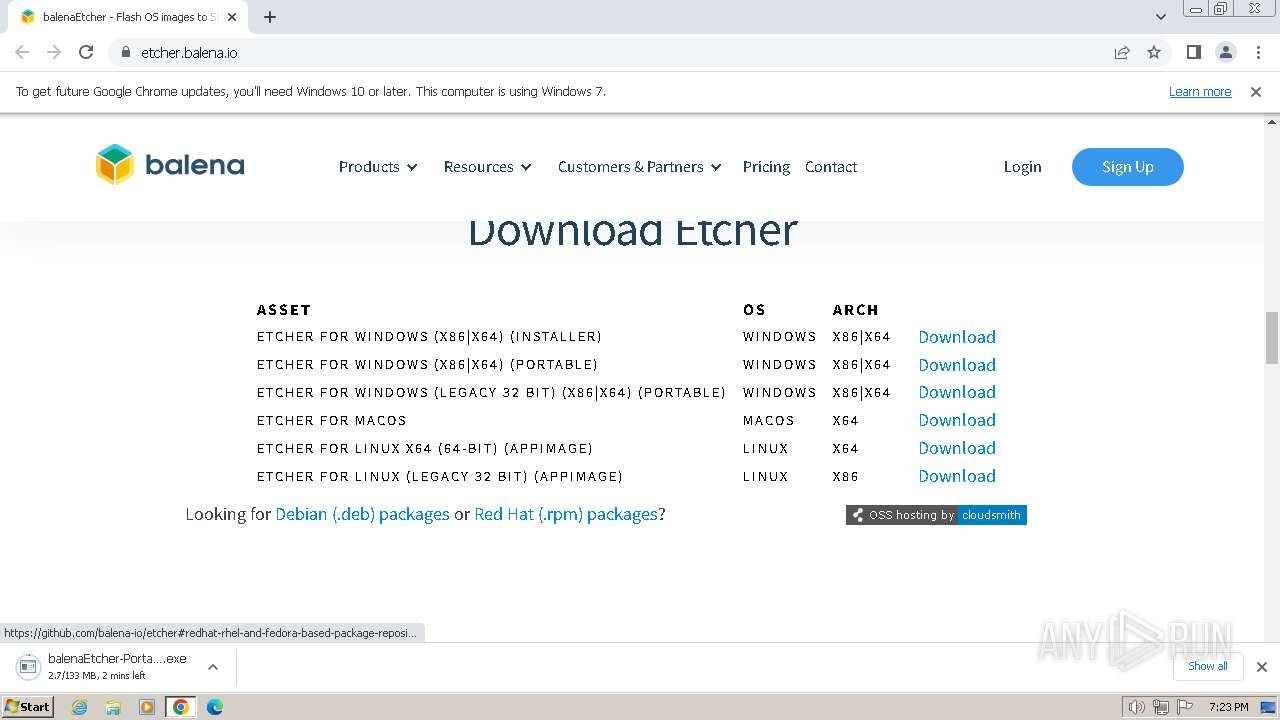Open File Explorer from taskbar
Viewport: 1280px width, 720px height.
coord(113,707)
